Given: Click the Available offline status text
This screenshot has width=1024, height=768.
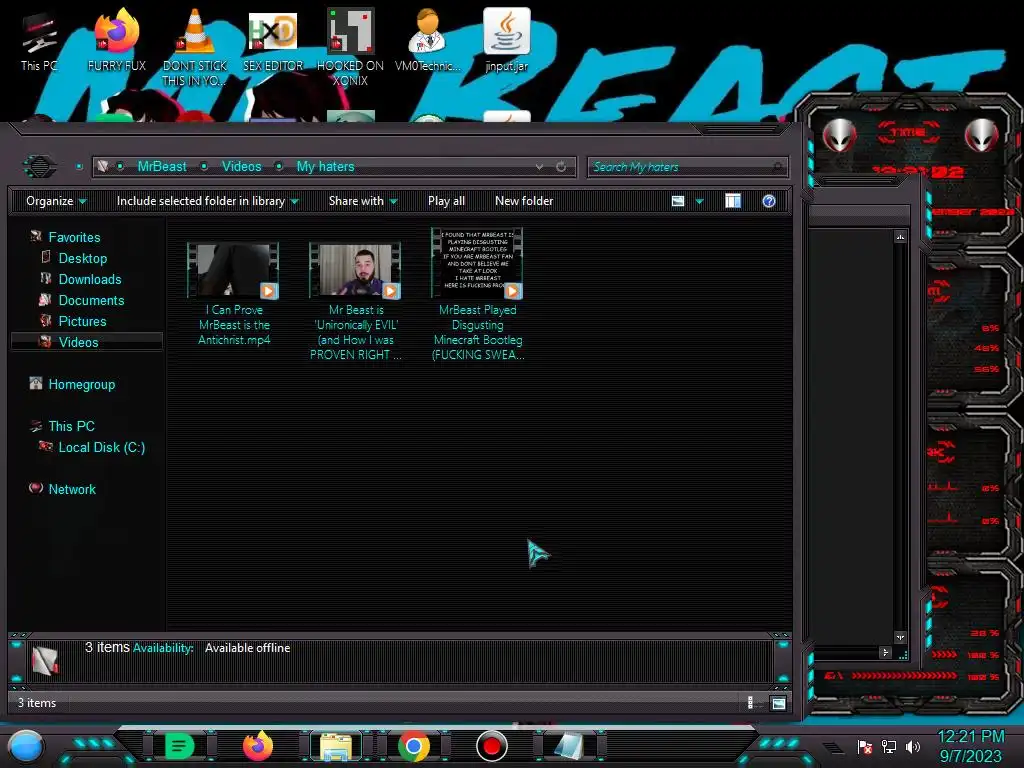Looking at the screenshot, I should coord(248,648).
